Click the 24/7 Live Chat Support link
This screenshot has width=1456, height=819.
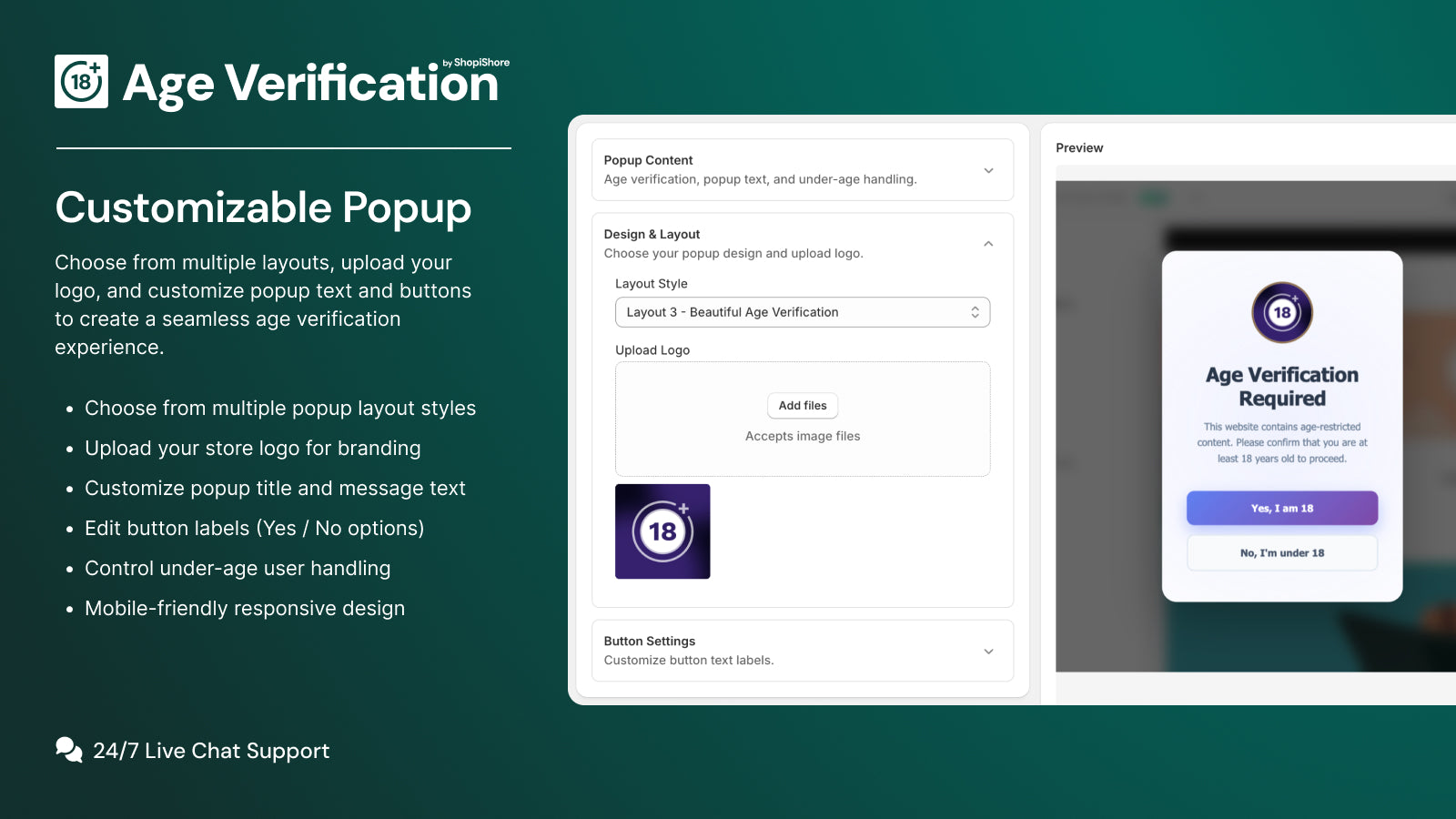click(211, 750)
